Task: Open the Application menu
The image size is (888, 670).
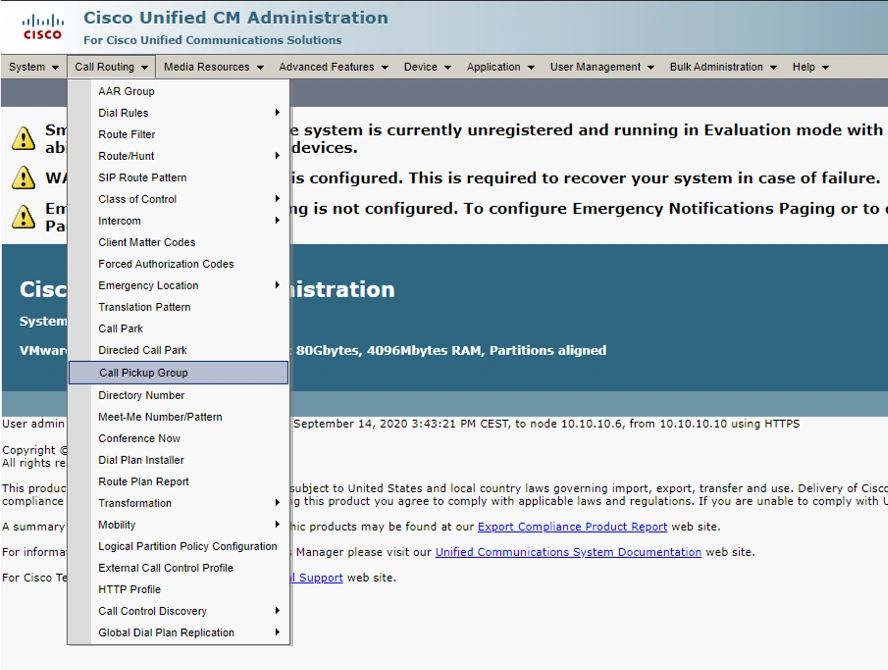Action: [x=500, y=67]
